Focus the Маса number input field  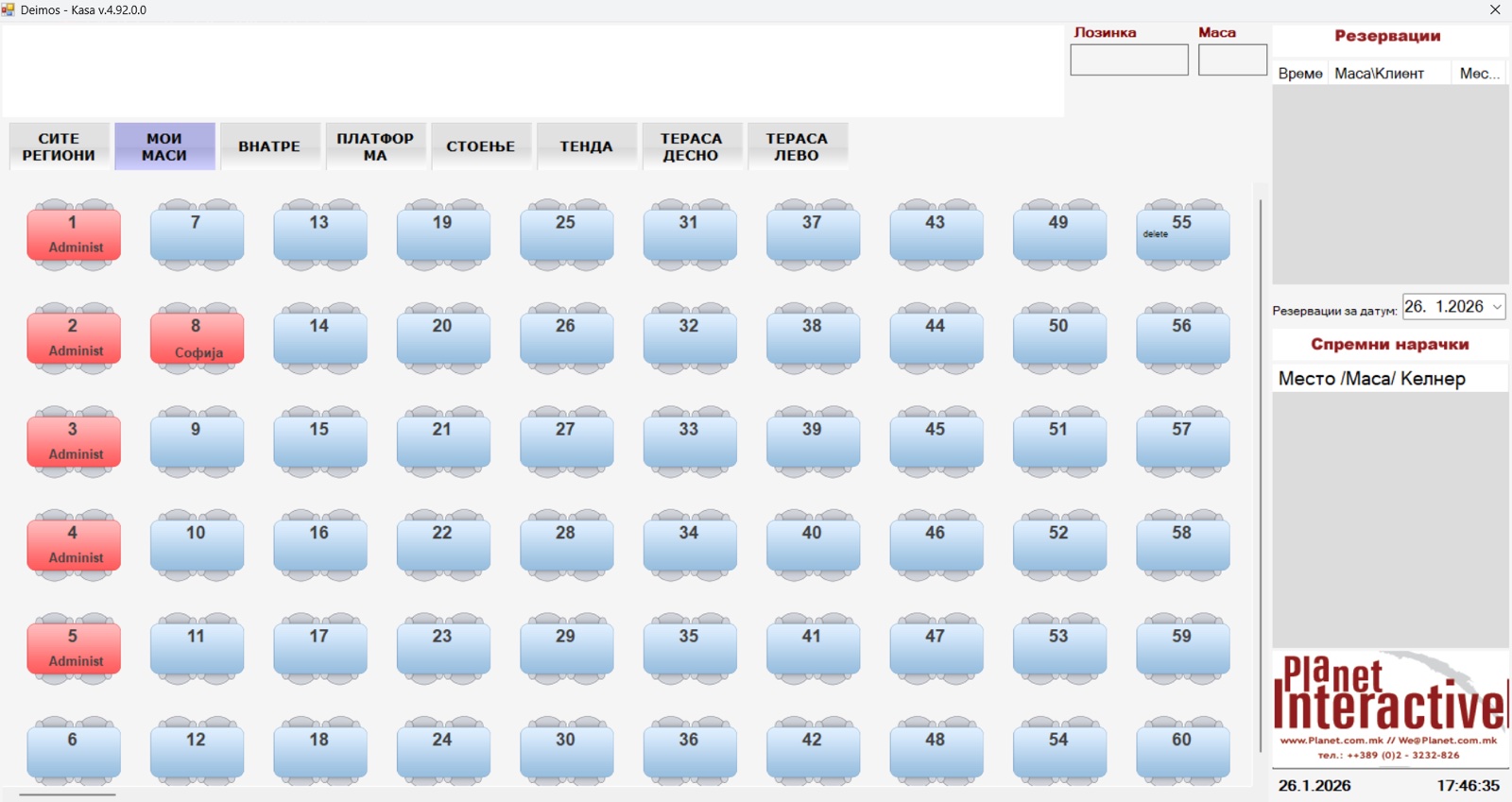1232,60
